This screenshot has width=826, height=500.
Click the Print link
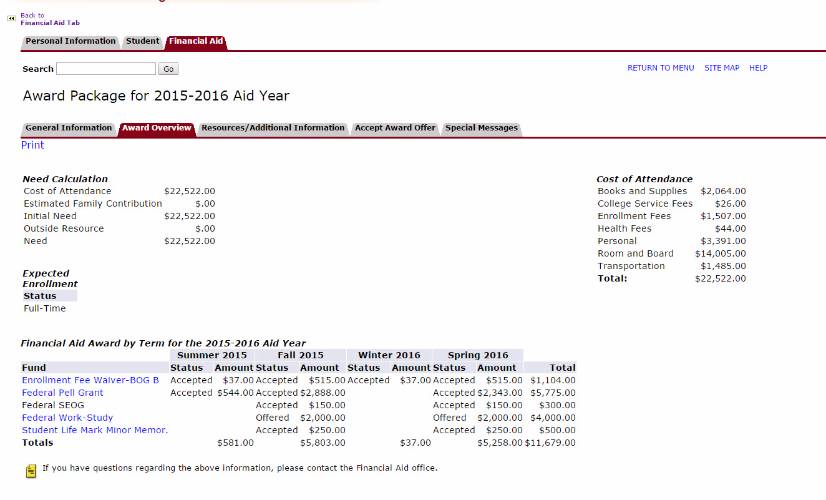(33, 145)
